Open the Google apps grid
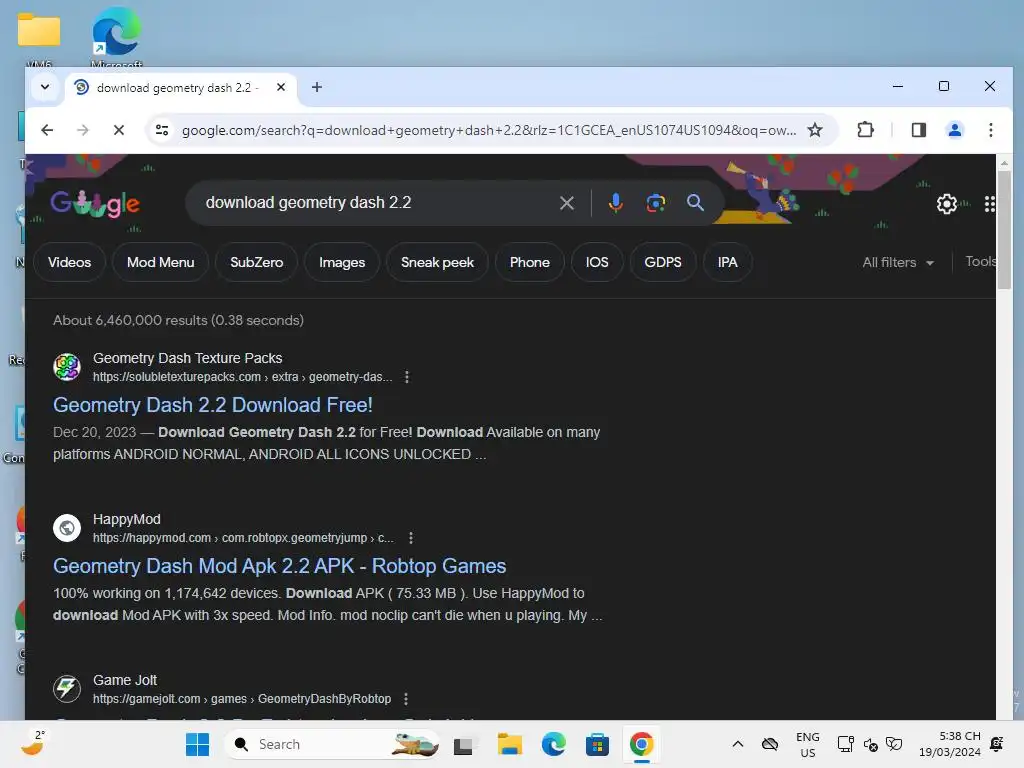This screenshot has width=1024, height=768. tap(990, 204)
